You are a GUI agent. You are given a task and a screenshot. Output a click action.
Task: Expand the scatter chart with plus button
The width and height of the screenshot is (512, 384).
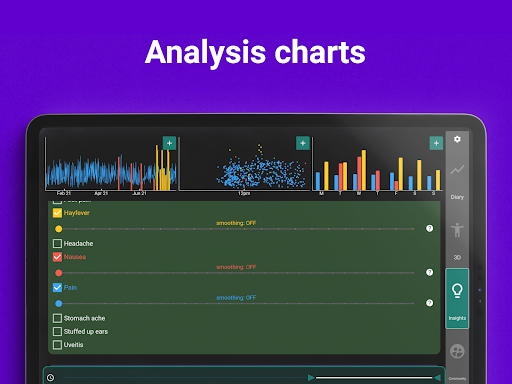303,143
